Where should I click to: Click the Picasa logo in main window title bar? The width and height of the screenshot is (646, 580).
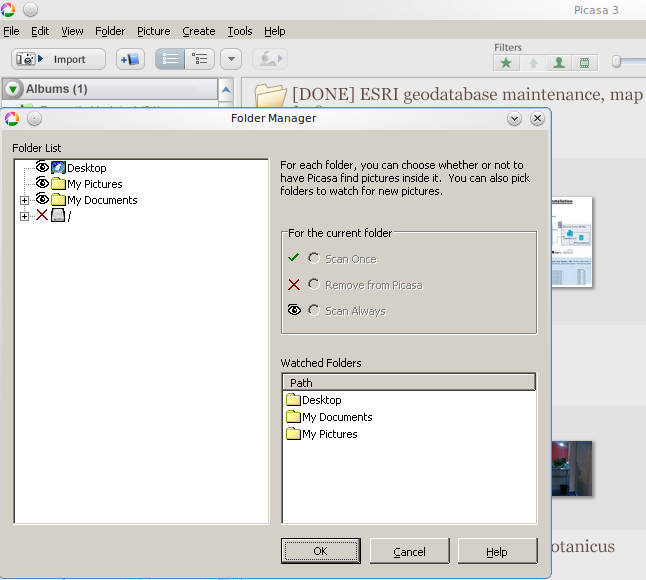pos(8,9)
